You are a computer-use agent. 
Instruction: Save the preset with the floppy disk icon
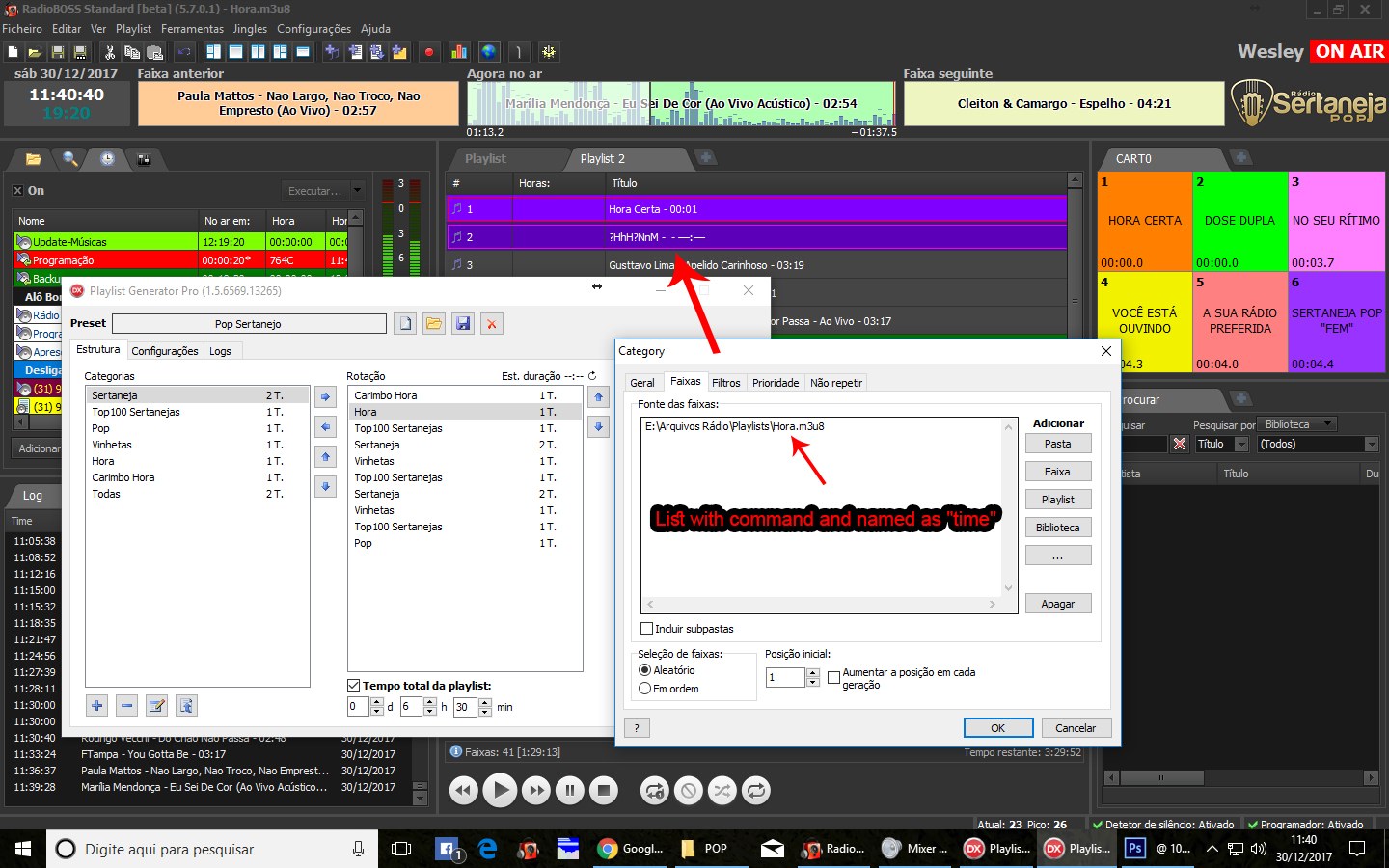pos(464,324)
